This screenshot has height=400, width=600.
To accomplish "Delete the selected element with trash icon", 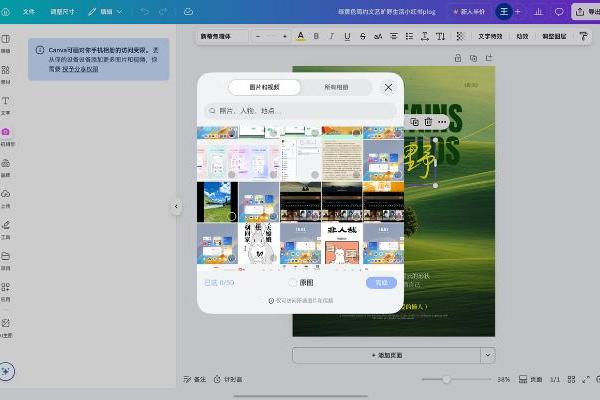I will pos(428,122).
